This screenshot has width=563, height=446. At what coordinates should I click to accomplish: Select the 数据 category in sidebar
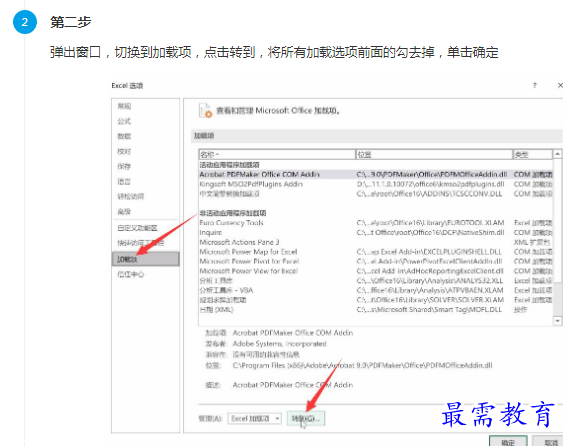pyautogui.click(x=124, y=136)
